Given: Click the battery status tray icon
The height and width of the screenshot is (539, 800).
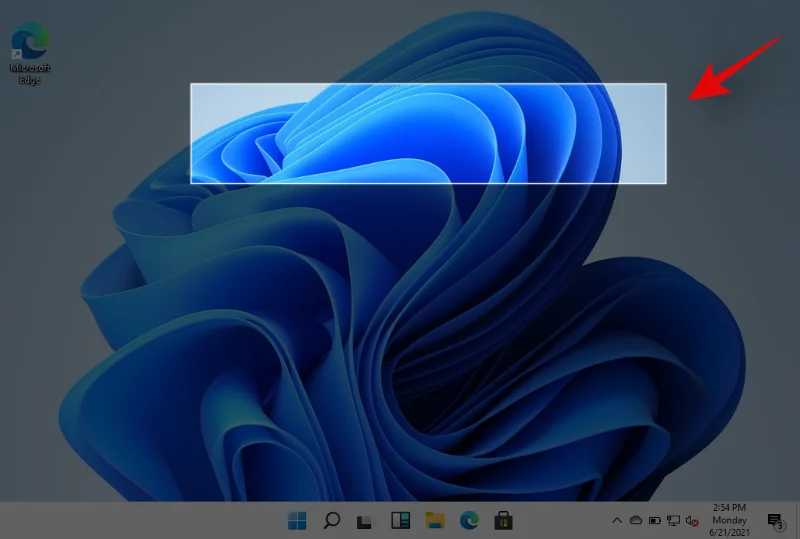Looking at the screenshot, I should tap(654, 521).
